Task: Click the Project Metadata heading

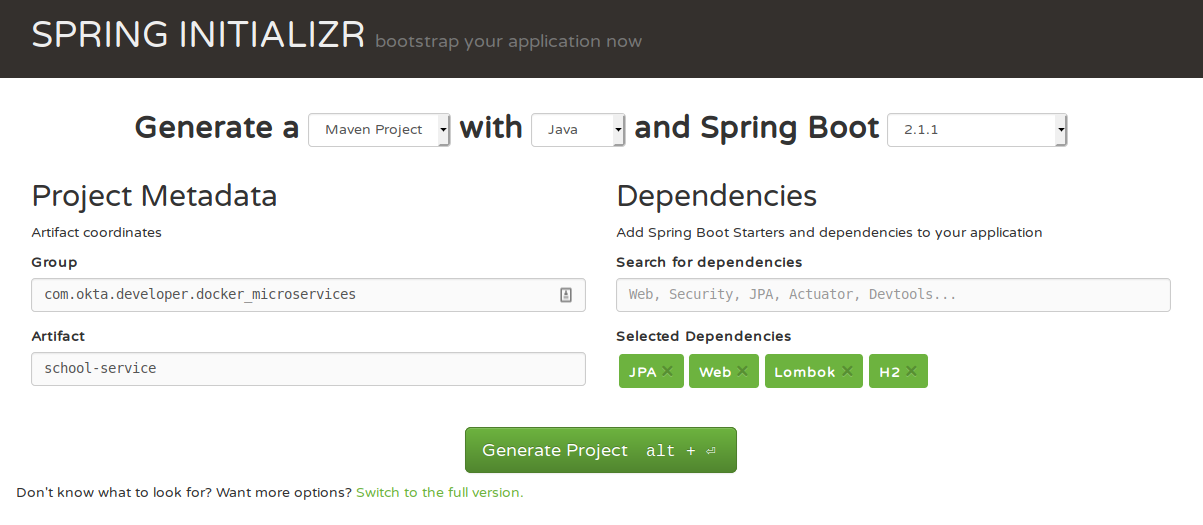Action: (154, 195)
